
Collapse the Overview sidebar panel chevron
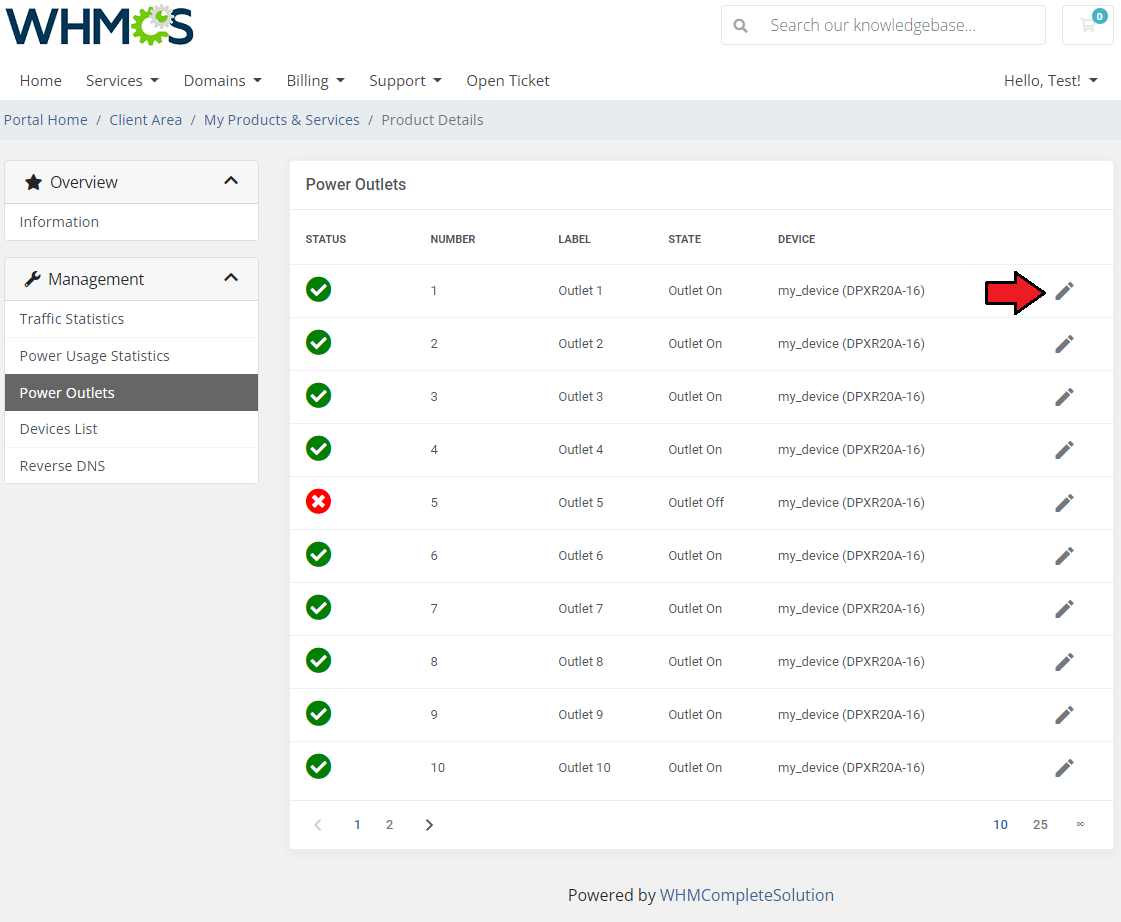231,181
